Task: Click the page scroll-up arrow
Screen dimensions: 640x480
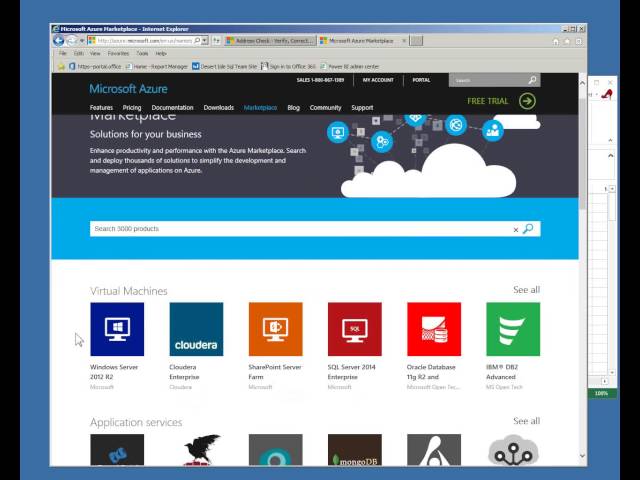Action: point(582,83)
